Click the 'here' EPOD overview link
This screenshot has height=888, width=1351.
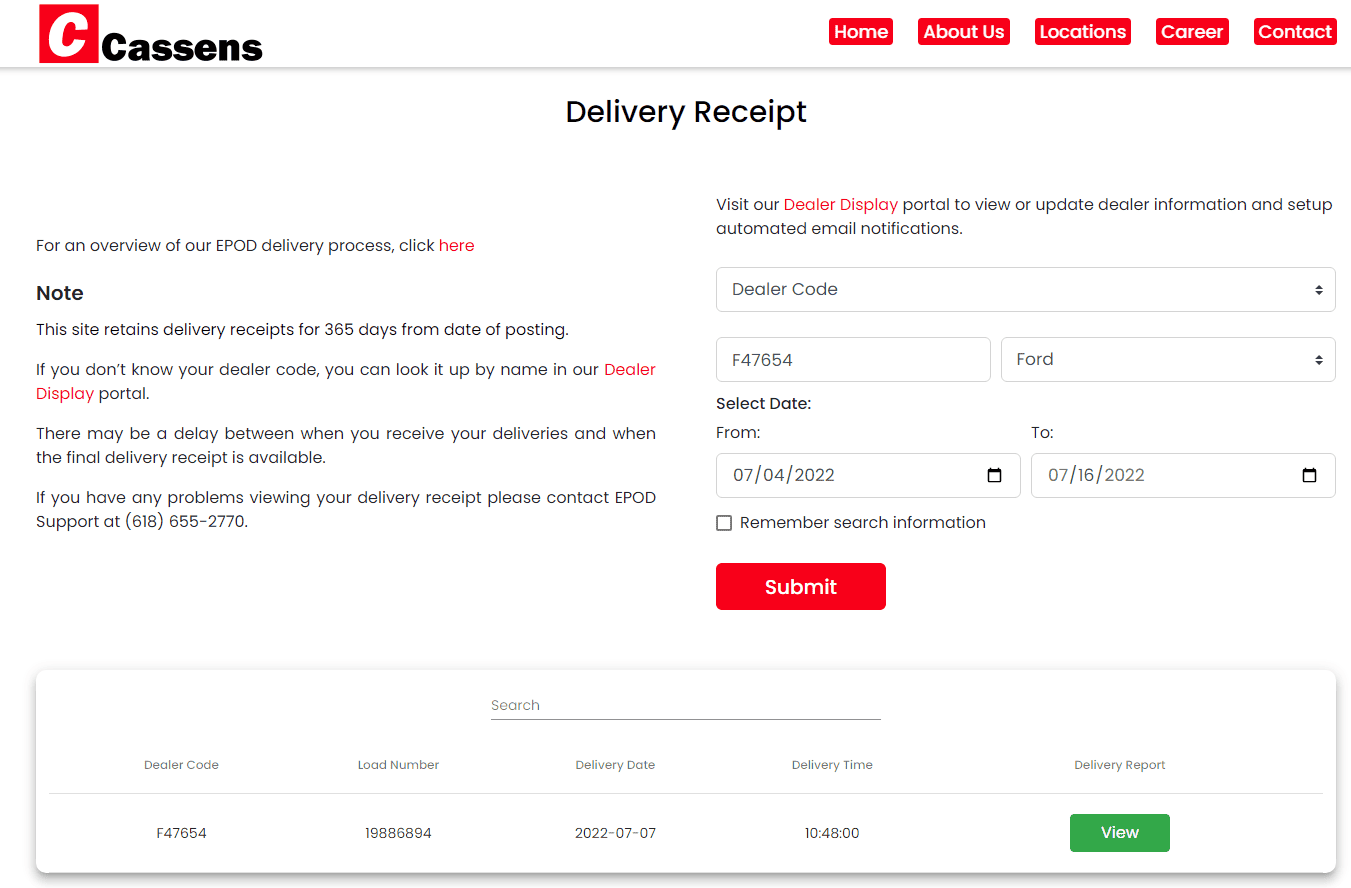(456, 246)
